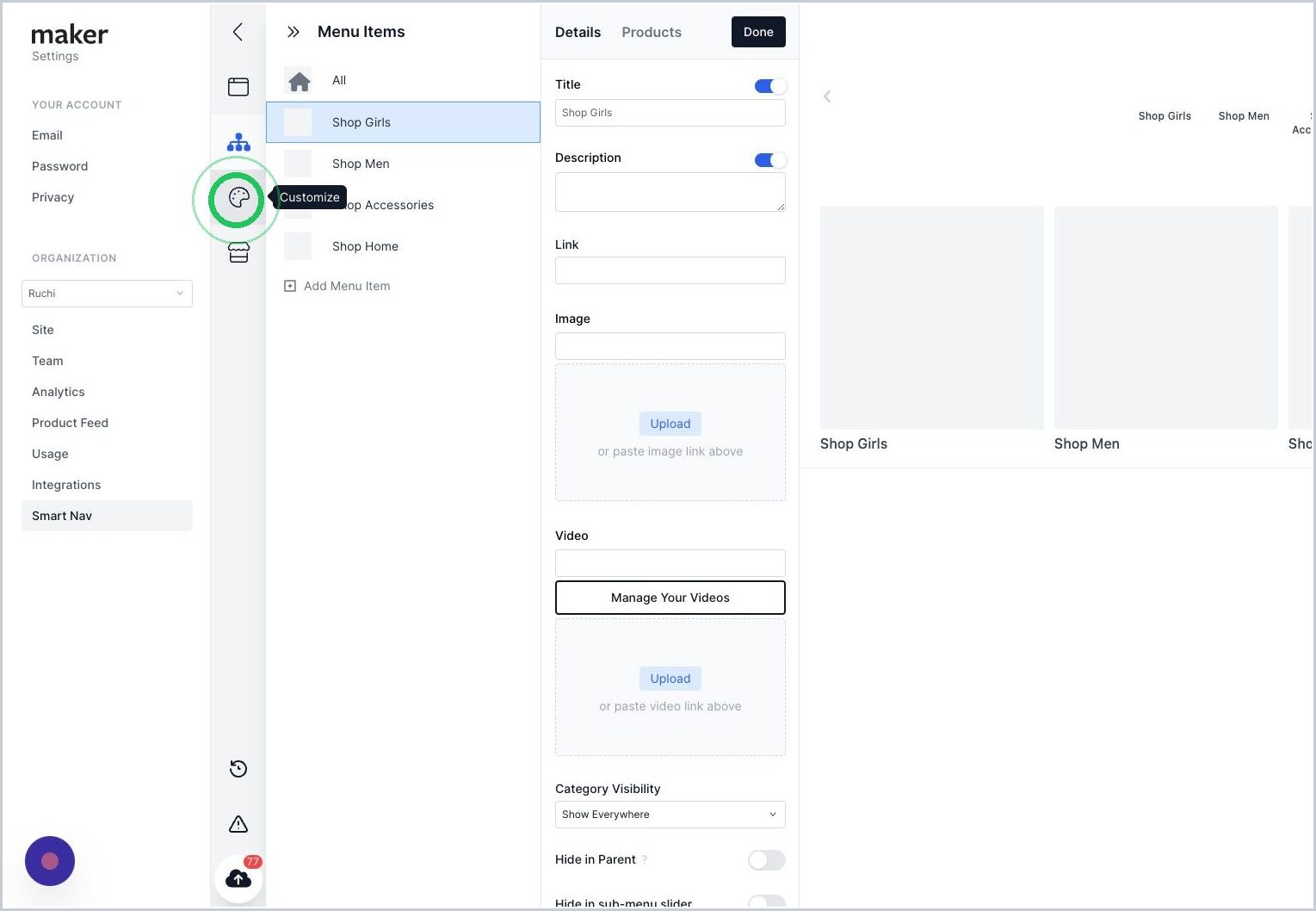Open Integrations in settings sidebar
The height and width of the screenshot is (911, 1316).
tap(66, 485)
